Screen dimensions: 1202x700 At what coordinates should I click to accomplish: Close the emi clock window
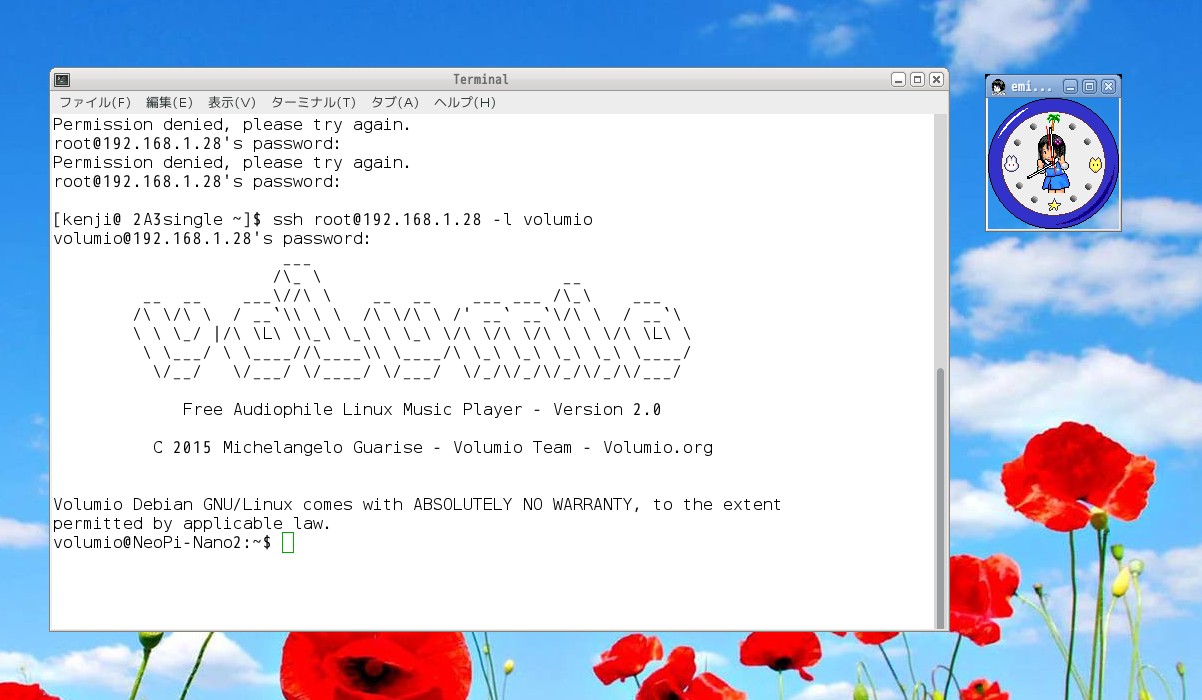pyautogui.click(x=1108, y=87)
